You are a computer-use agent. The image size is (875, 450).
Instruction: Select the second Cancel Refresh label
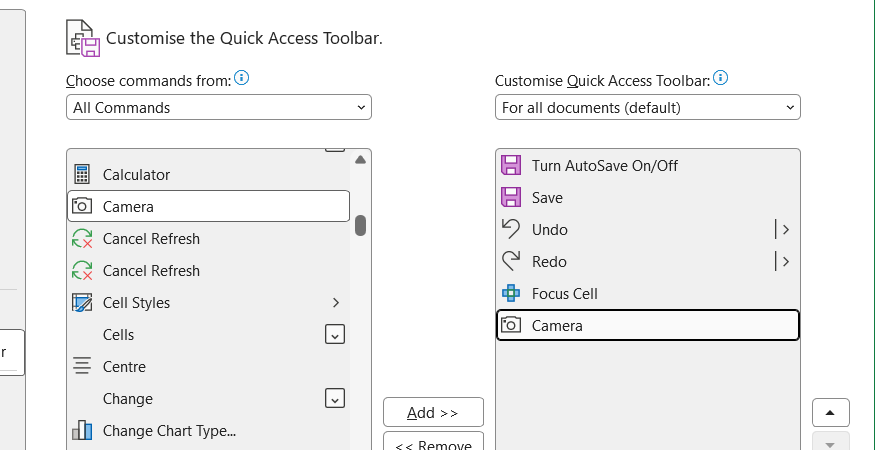[x=151, y=271]
